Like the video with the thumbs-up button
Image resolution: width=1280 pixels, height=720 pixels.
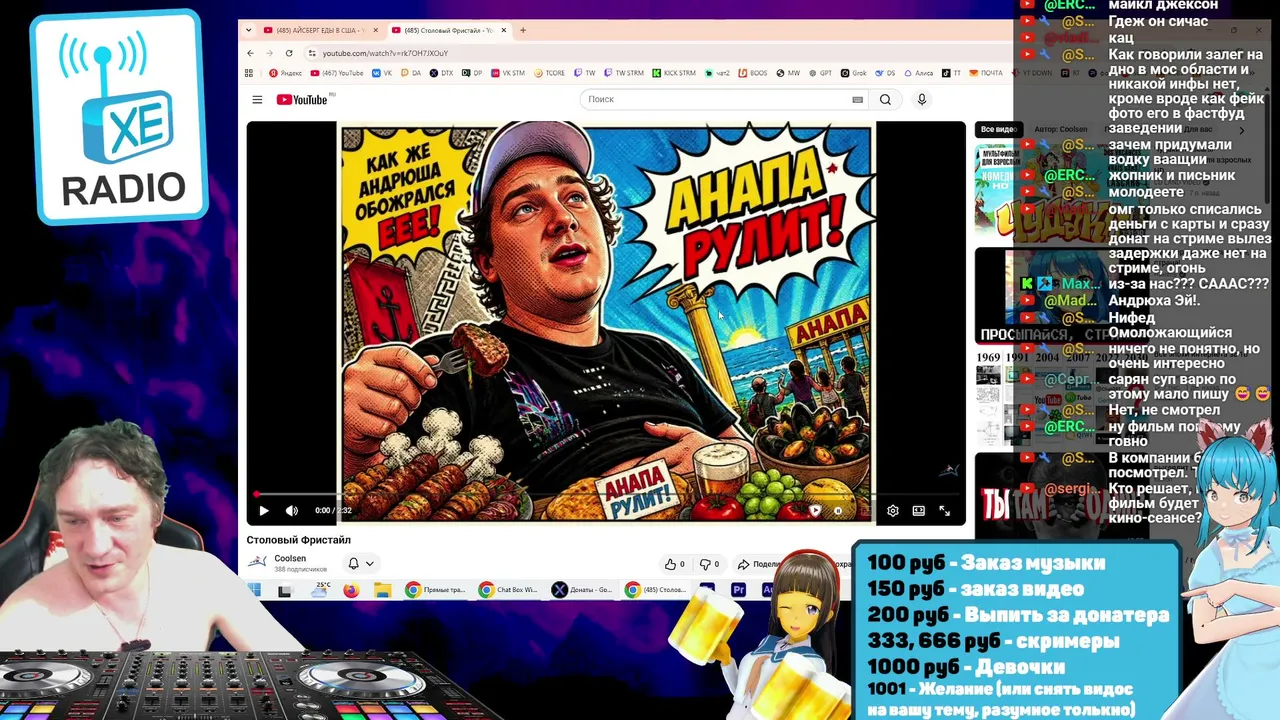tap(675, 564)
